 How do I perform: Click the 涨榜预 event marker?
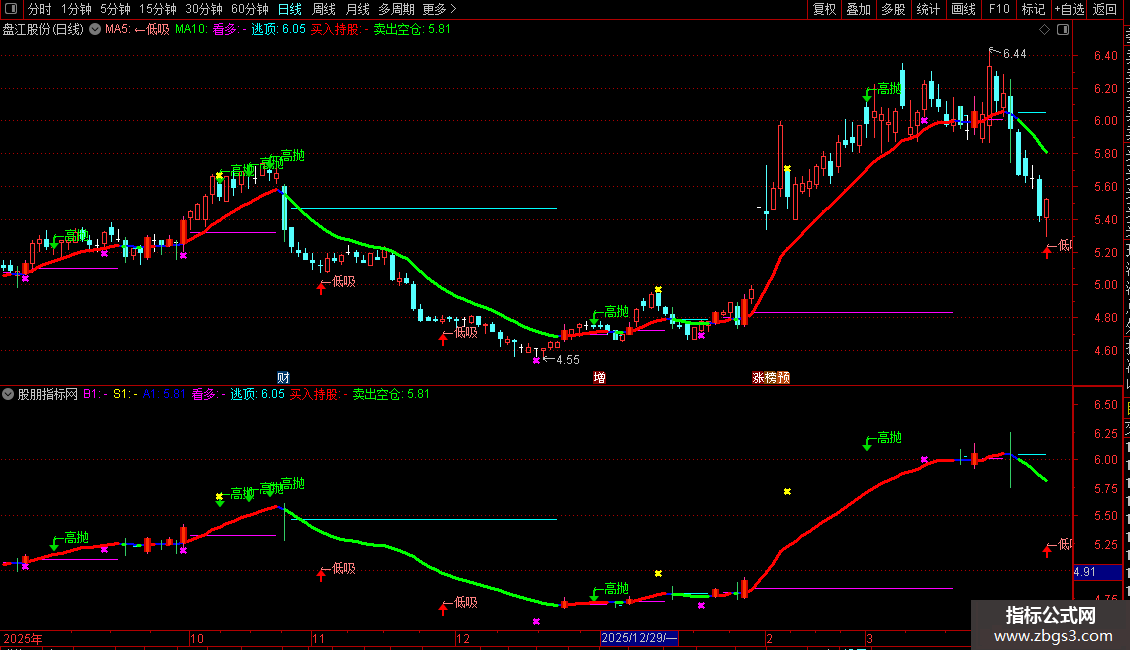point(771,378)
